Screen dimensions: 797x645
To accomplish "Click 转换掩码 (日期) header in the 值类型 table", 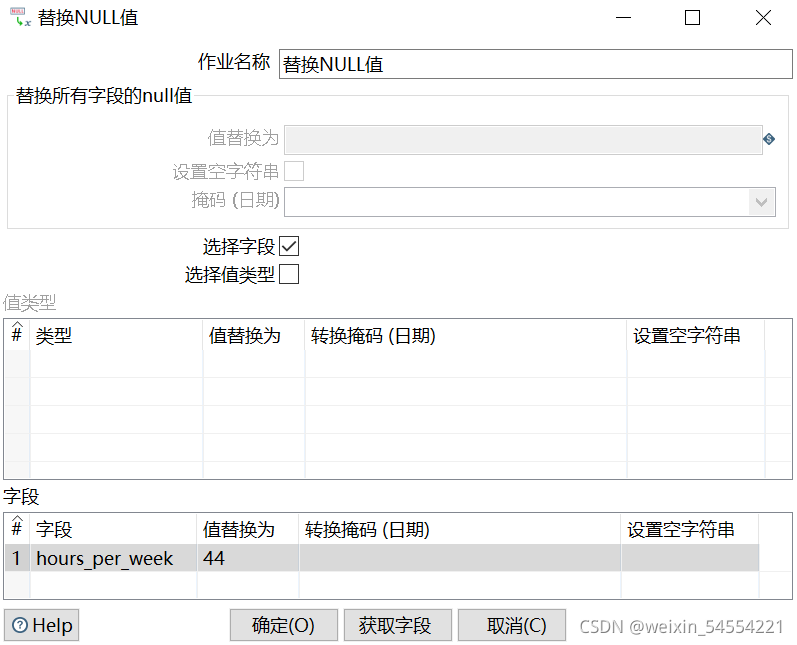I will click(466, 335).
